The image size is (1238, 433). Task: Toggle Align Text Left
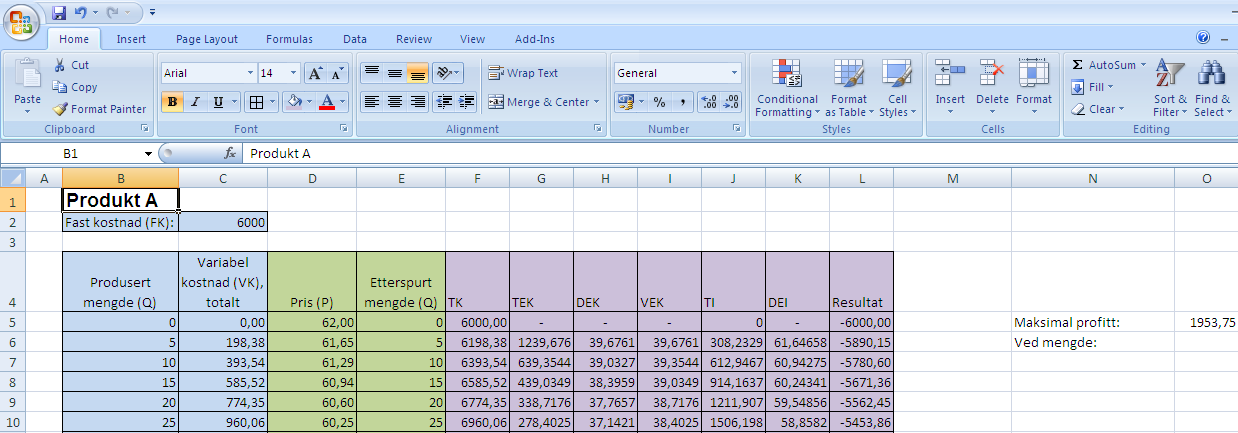(x=371, y=102)
